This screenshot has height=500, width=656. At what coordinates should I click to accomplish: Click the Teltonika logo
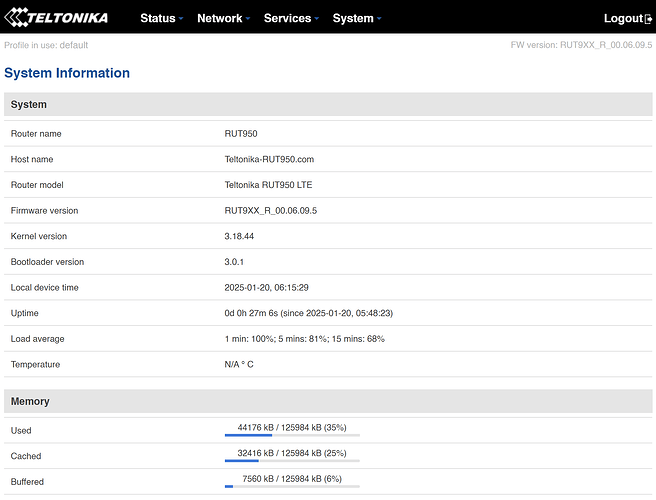56,18
